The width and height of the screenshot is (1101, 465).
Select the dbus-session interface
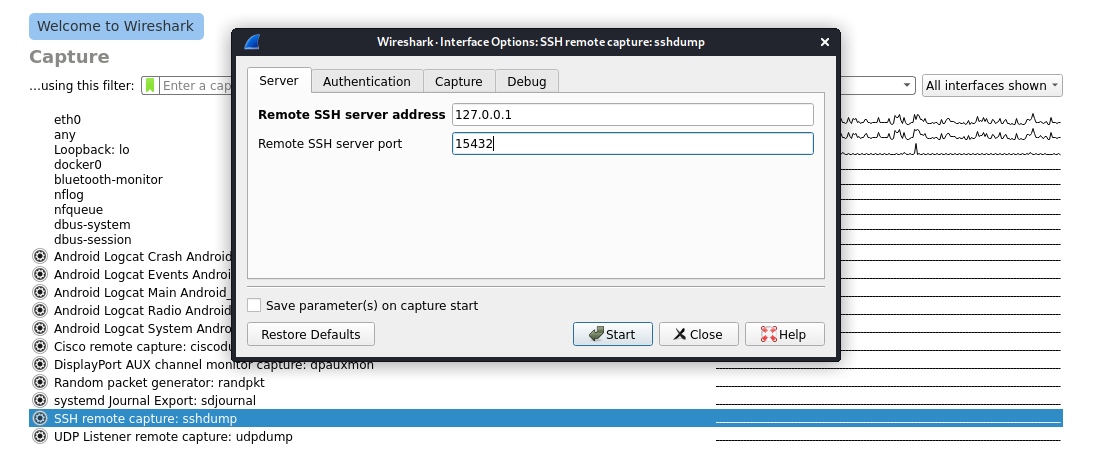93,240
